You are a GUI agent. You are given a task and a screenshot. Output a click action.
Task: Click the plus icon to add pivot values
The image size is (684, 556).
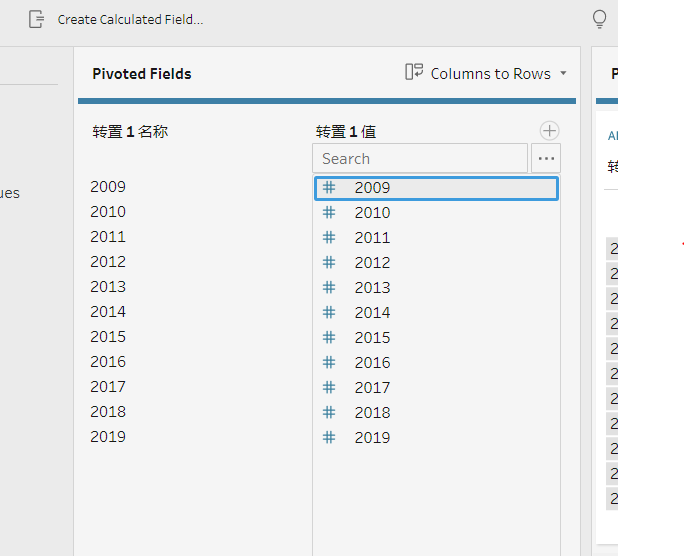pyautogui.click(x=549, y=131)
